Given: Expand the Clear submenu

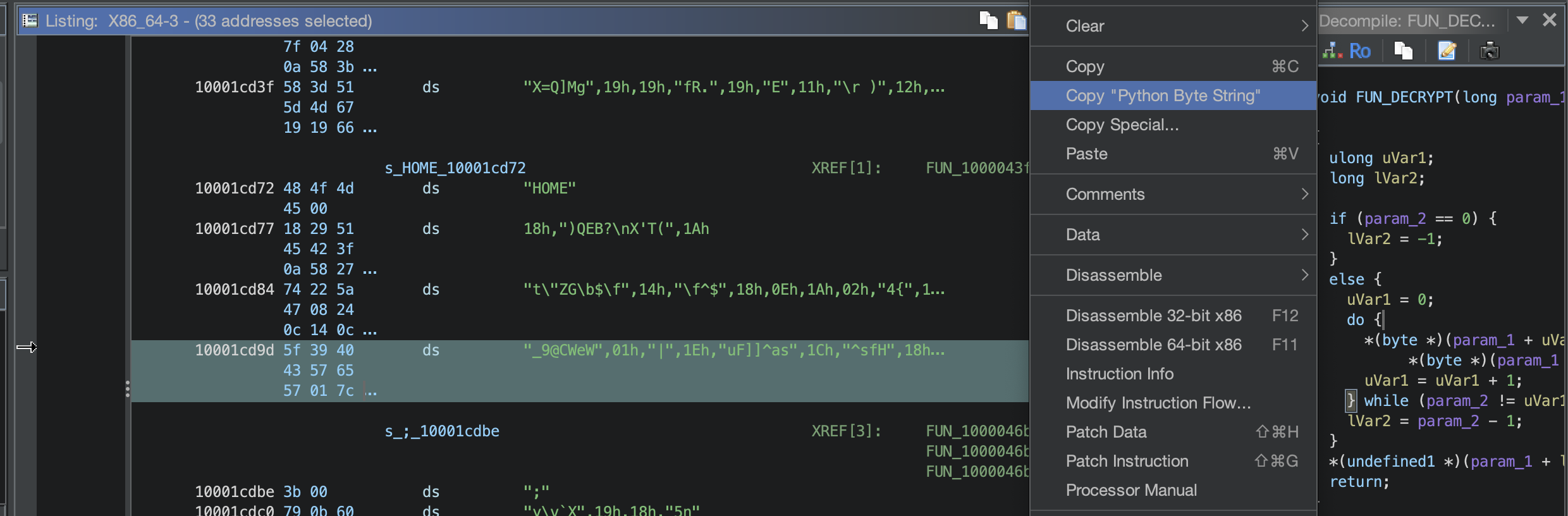Looking at the screenshot, I should [x=1173, y=26].
